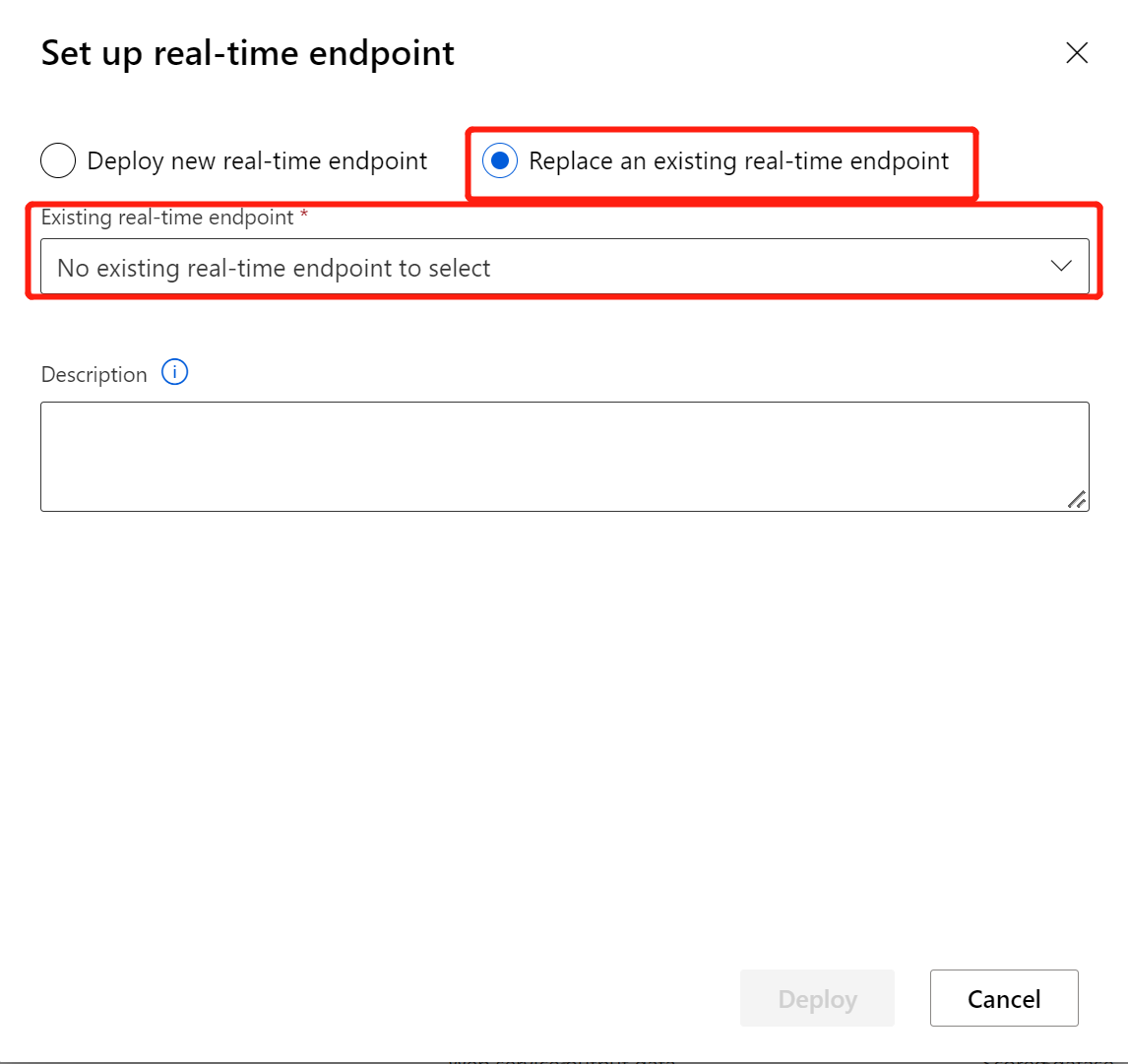Select the Deploy new real-time endpoint radio circle

coord(58,160)
